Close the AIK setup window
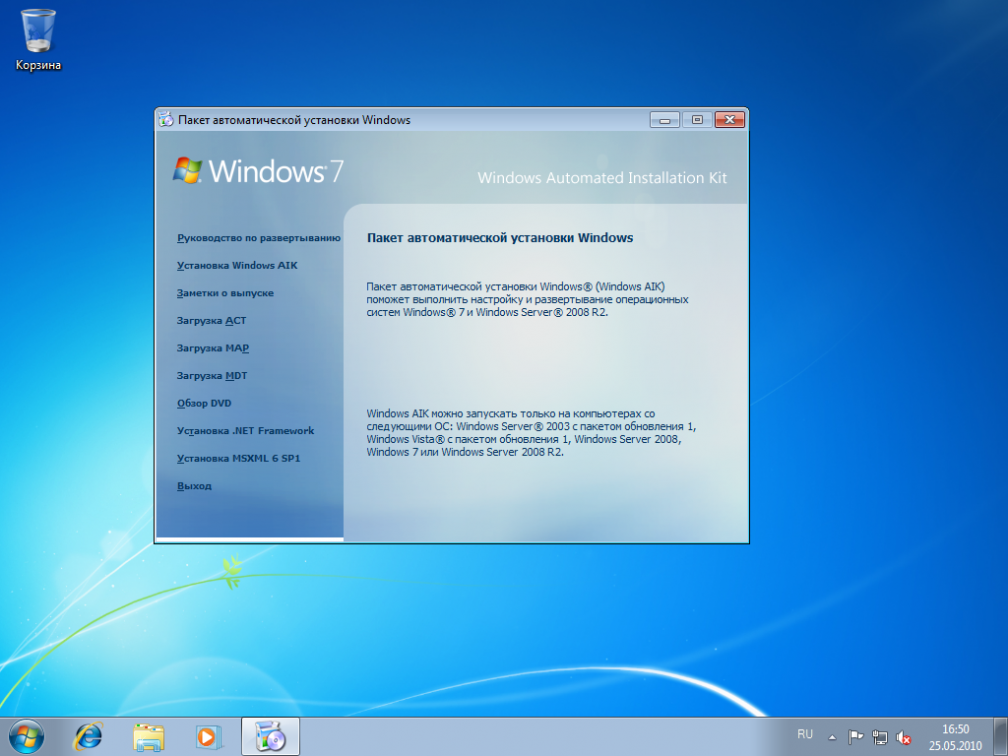This screenshot has width=1008, height=756. 730,120
